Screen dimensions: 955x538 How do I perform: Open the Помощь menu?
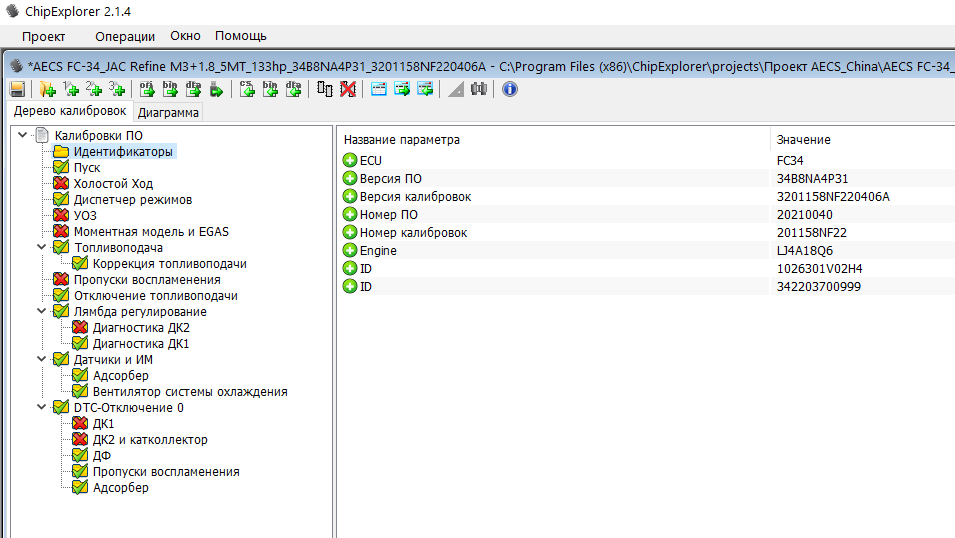(x=241, y=36)
